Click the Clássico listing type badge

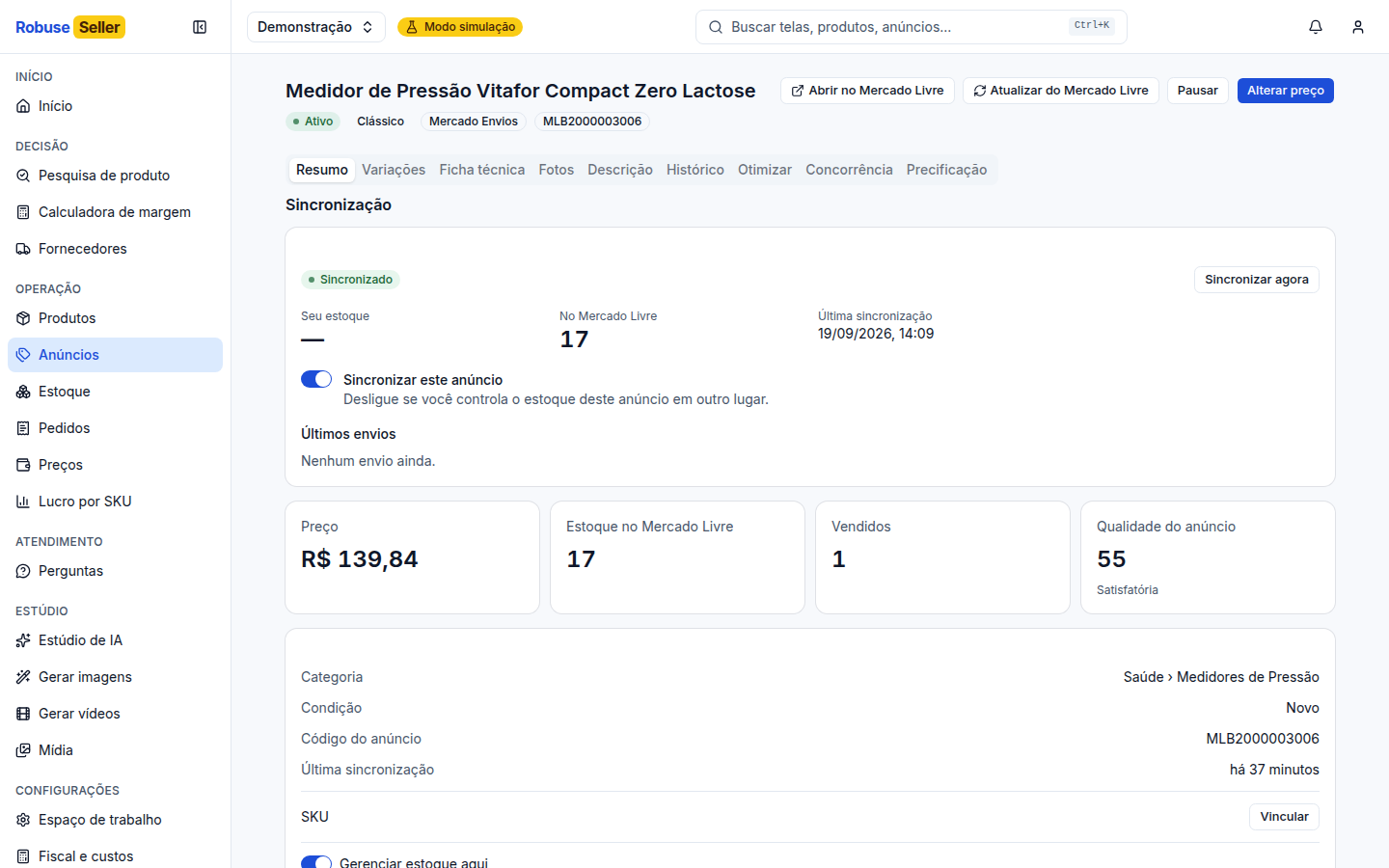click(x=381, y=122)
